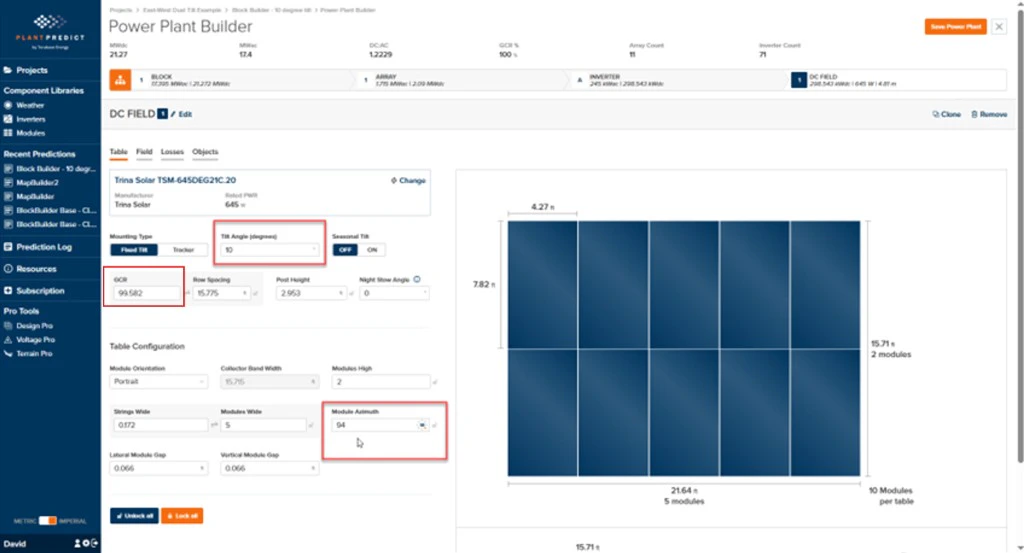1024x553 pixels.
Task: Open the settings gear icon in the sidebar footer
Action: [86, 543]
